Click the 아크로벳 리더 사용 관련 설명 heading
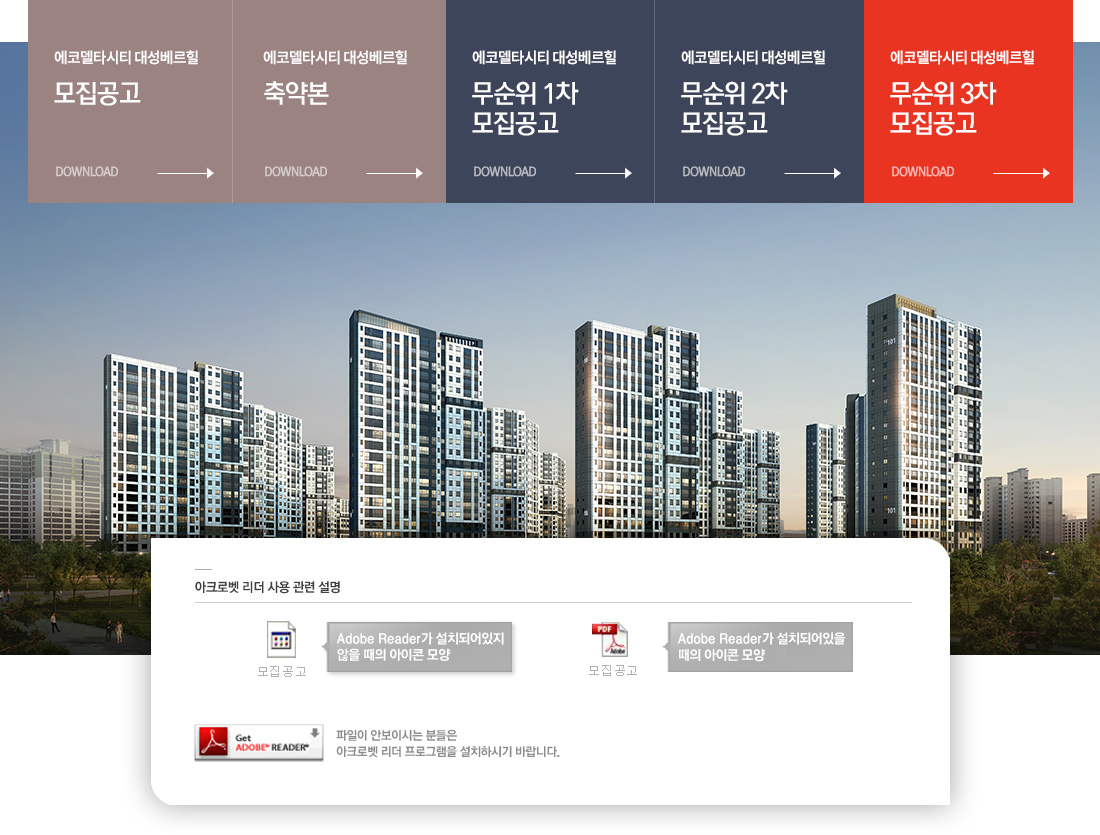 pyautogui.click(x=268, y=587)
